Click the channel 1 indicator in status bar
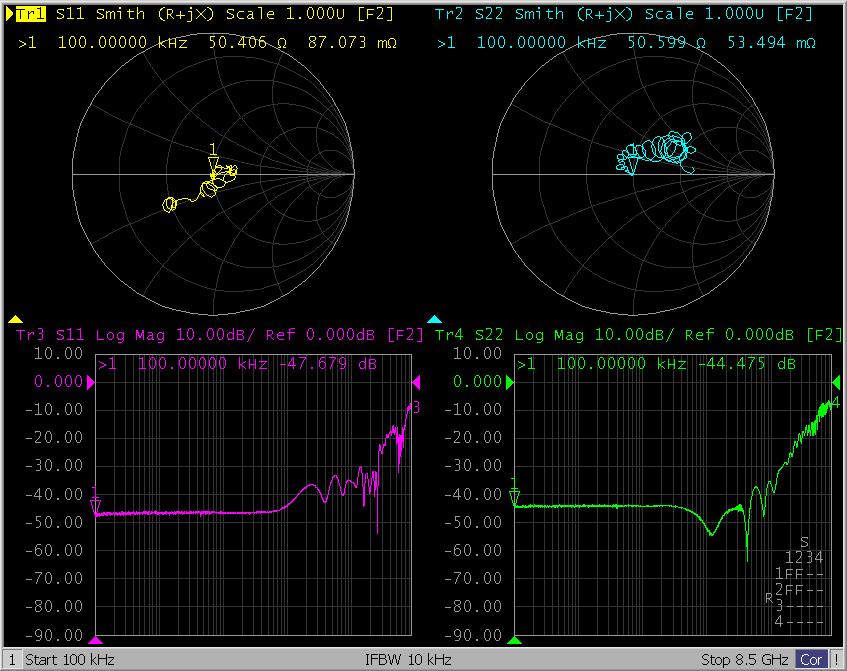Viewport: 847px width, 671px height. pos(12,660)
